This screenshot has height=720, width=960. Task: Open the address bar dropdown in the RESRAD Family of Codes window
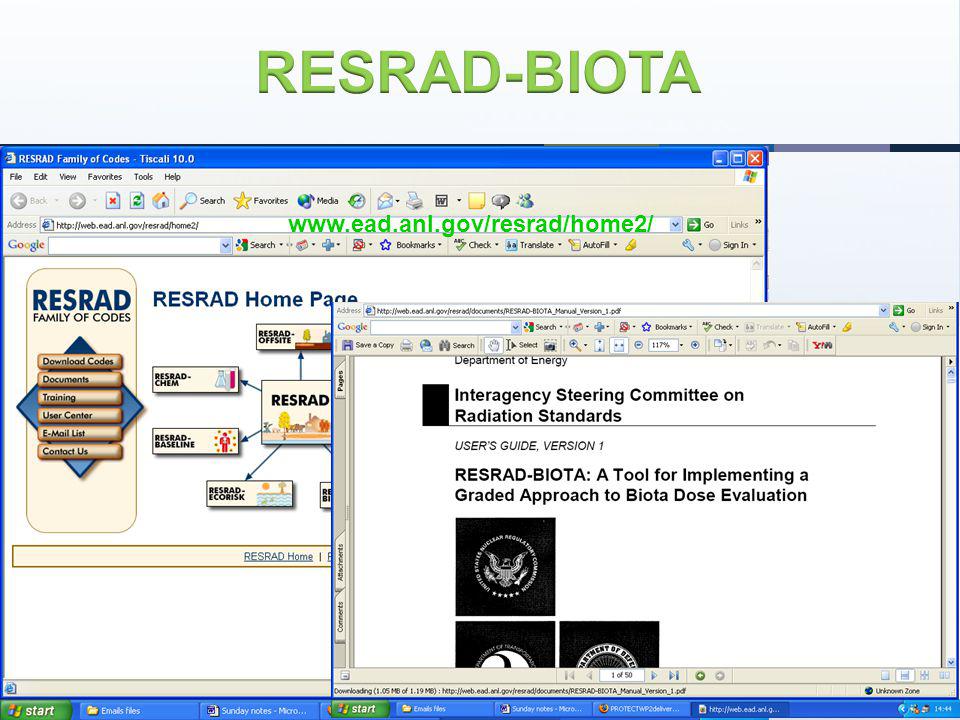675,225
